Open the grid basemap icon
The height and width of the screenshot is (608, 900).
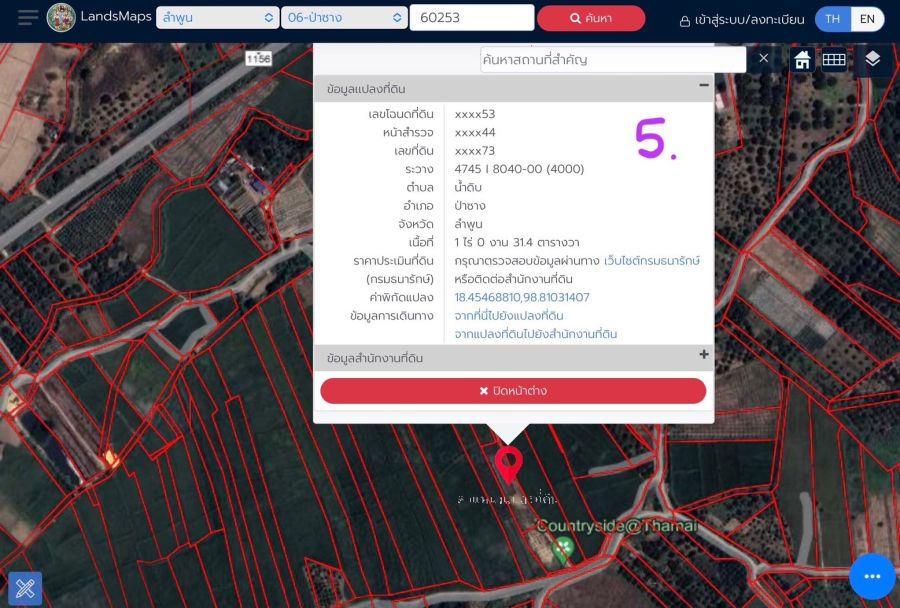coord(834,60)
